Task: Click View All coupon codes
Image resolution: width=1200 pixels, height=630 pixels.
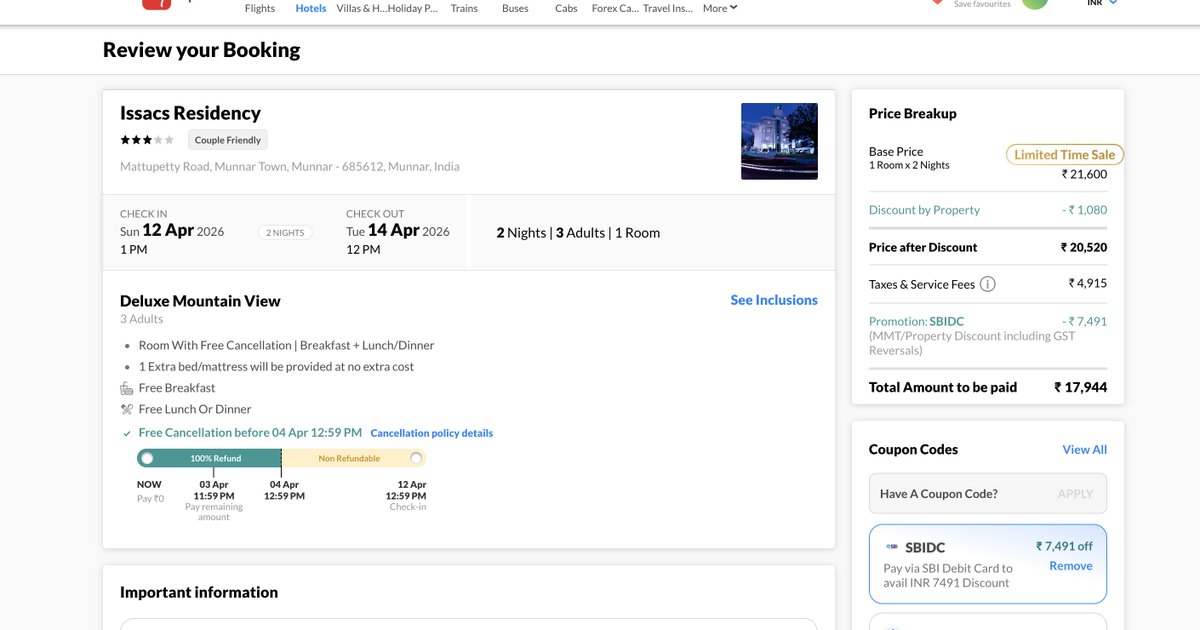Action: point(1085,450)
